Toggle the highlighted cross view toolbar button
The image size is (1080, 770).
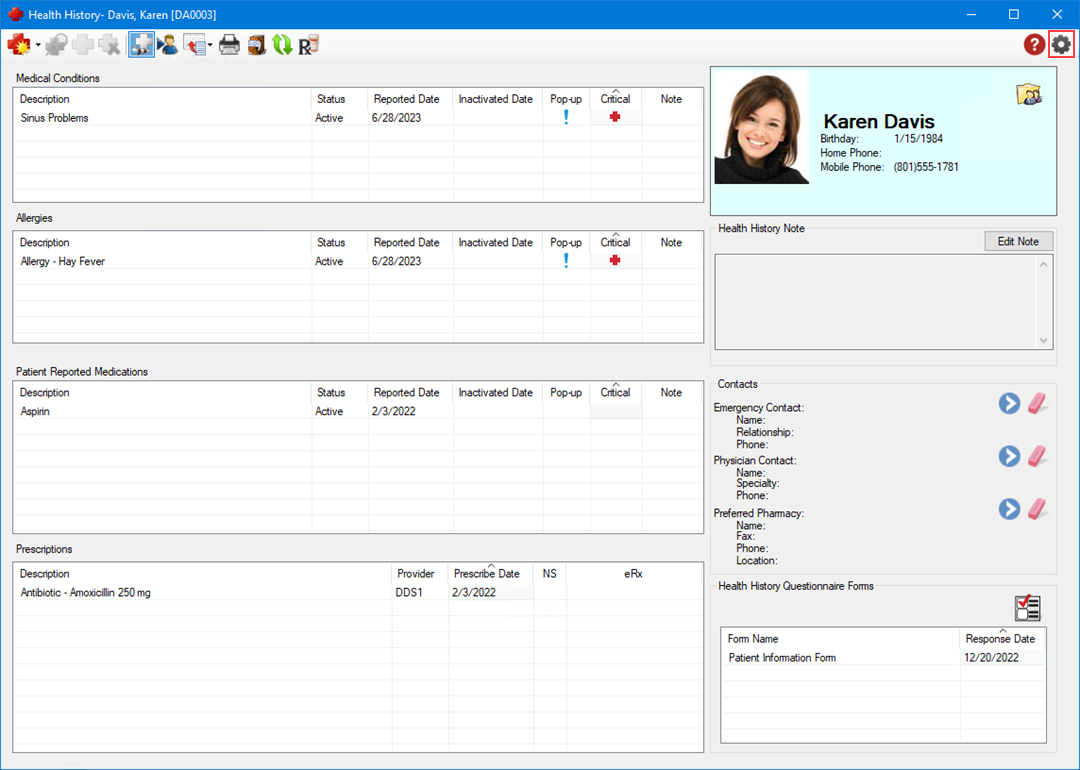pos(141,44)
